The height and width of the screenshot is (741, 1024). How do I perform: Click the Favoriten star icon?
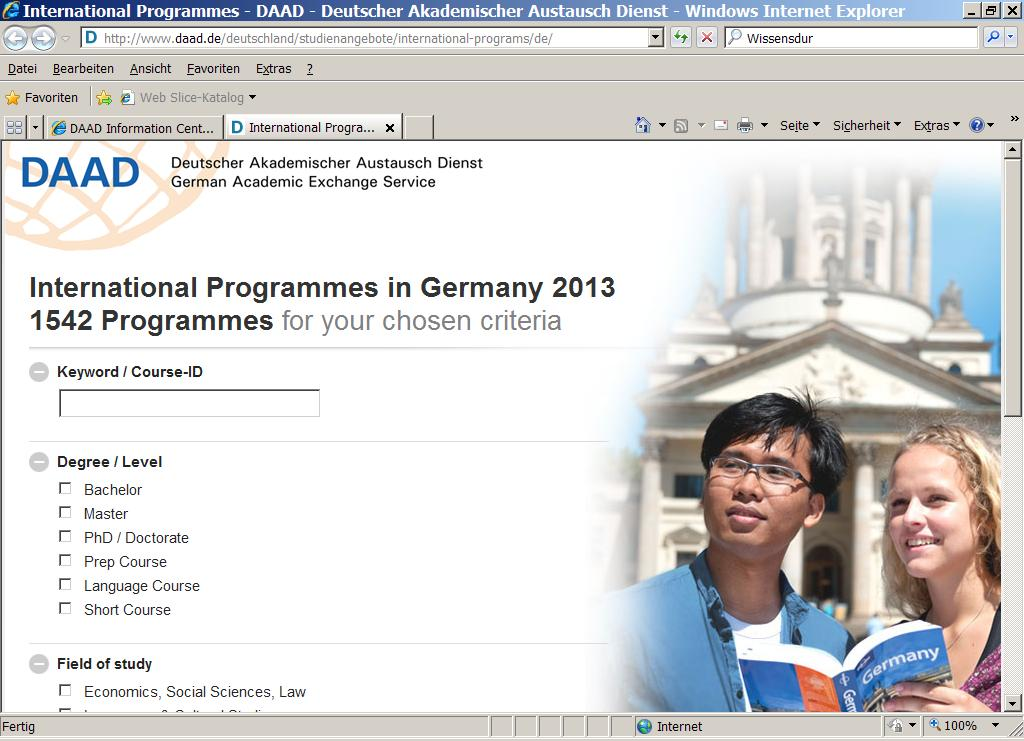[12, 98]
